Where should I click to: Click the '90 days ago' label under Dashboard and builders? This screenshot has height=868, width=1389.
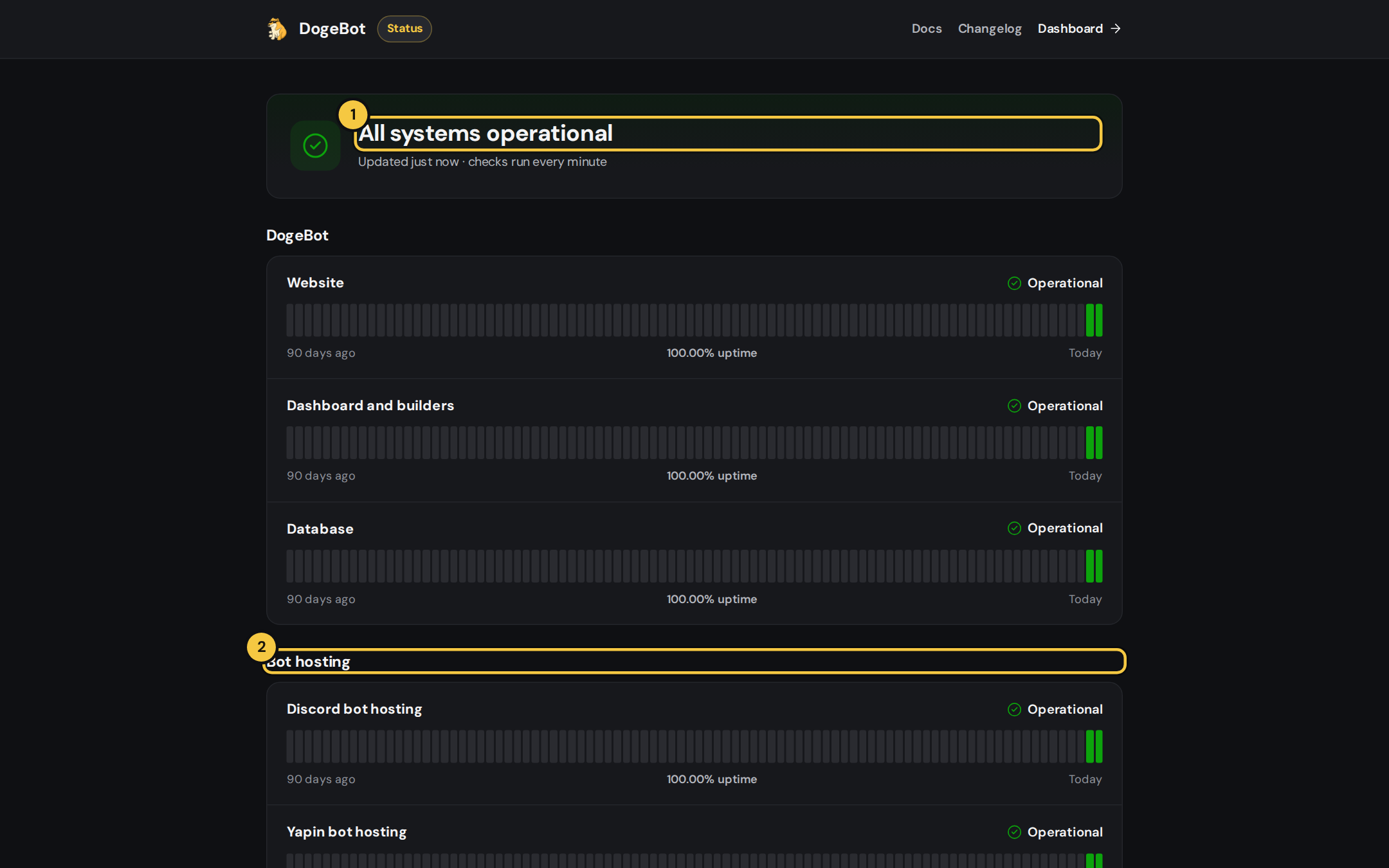[321, 476]
